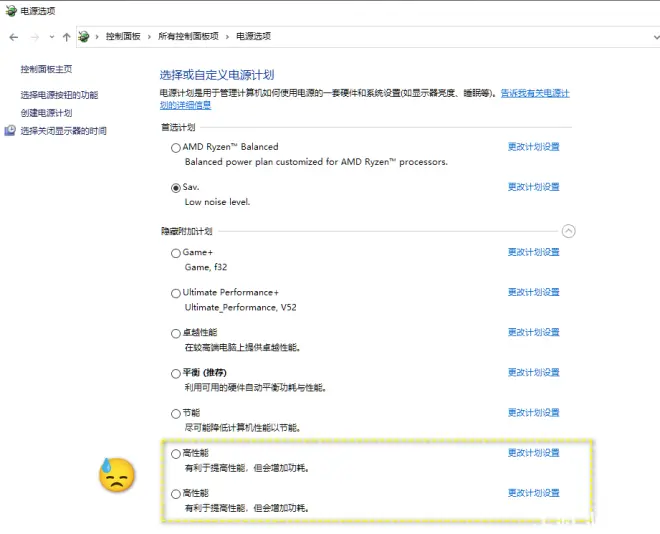660x534 pixels.
Task: Change plan settings for Game+
Action: (x=534, y=252)
